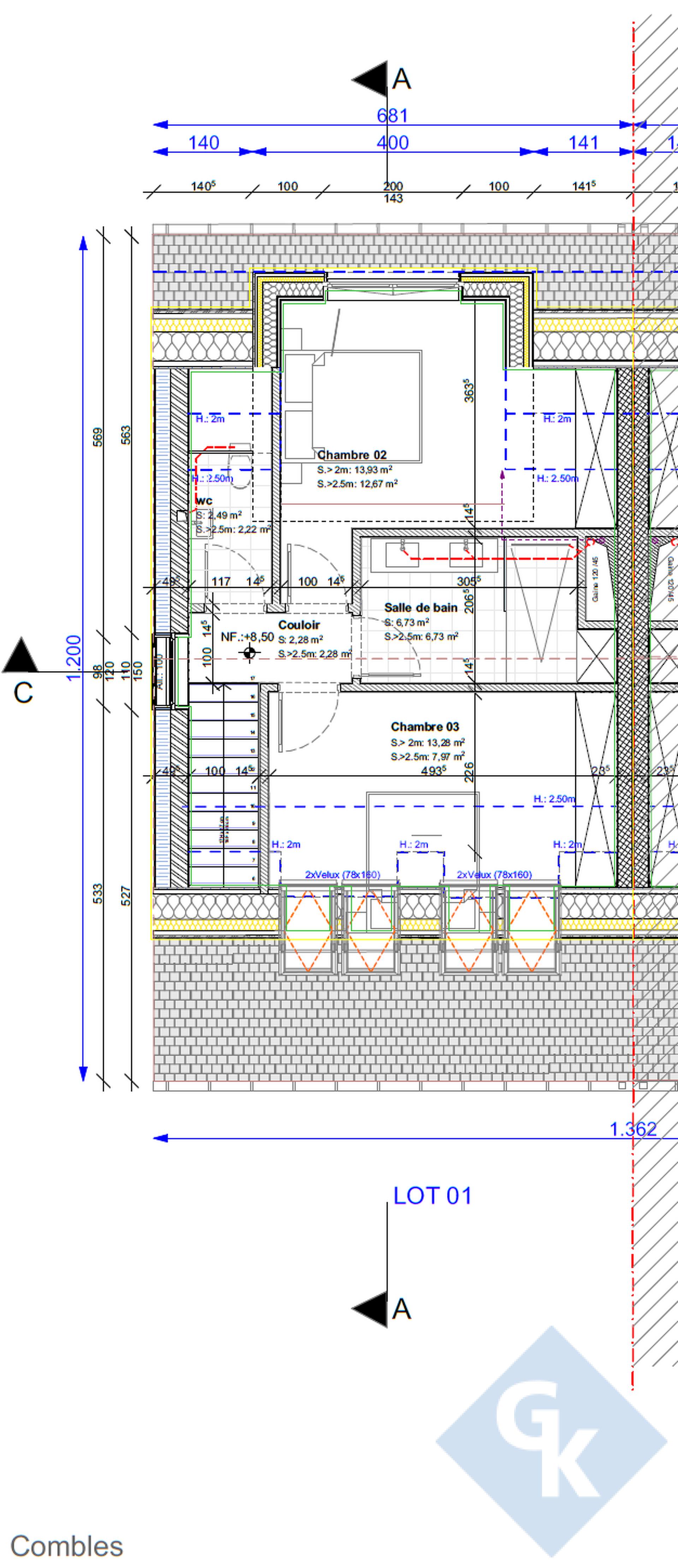The height and width of the screenshot is (1568, 678).
Task: Click the vertical 1.200 dimension text
Action: click(74, 658)
